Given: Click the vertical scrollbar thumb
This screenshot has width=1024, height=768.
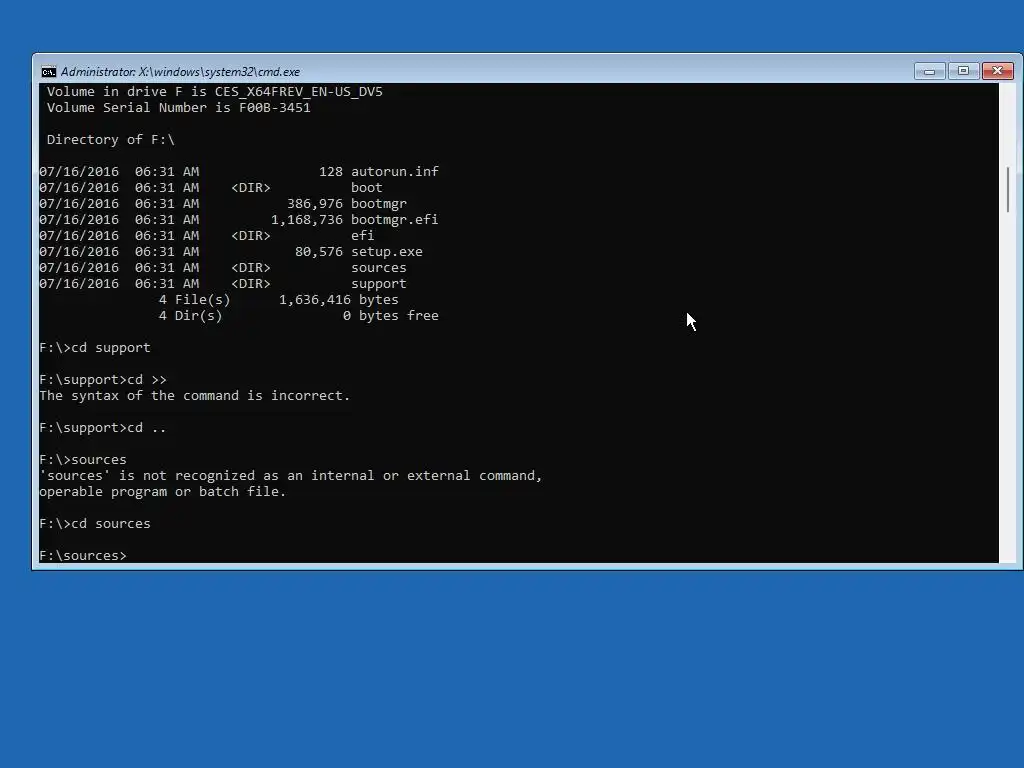Looking at the screenshot, I should (x=1009, y=189).
